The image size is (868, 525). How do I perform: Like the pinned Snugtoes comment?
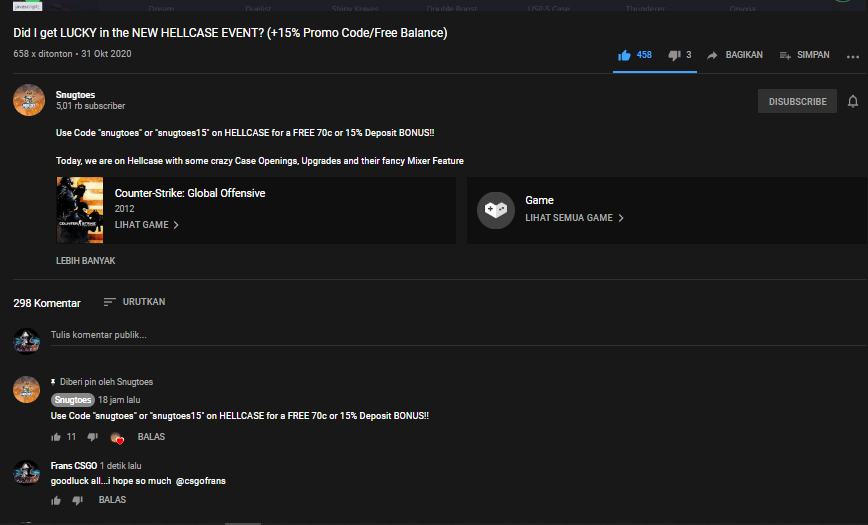[x=56, y=437]
